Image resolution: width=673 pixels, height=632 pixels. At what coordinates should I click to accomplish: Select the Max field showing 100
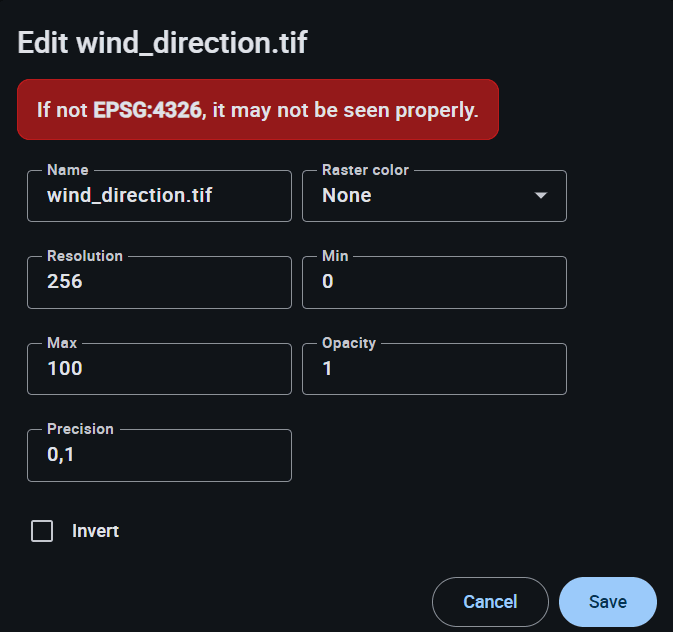pos(159,369)
